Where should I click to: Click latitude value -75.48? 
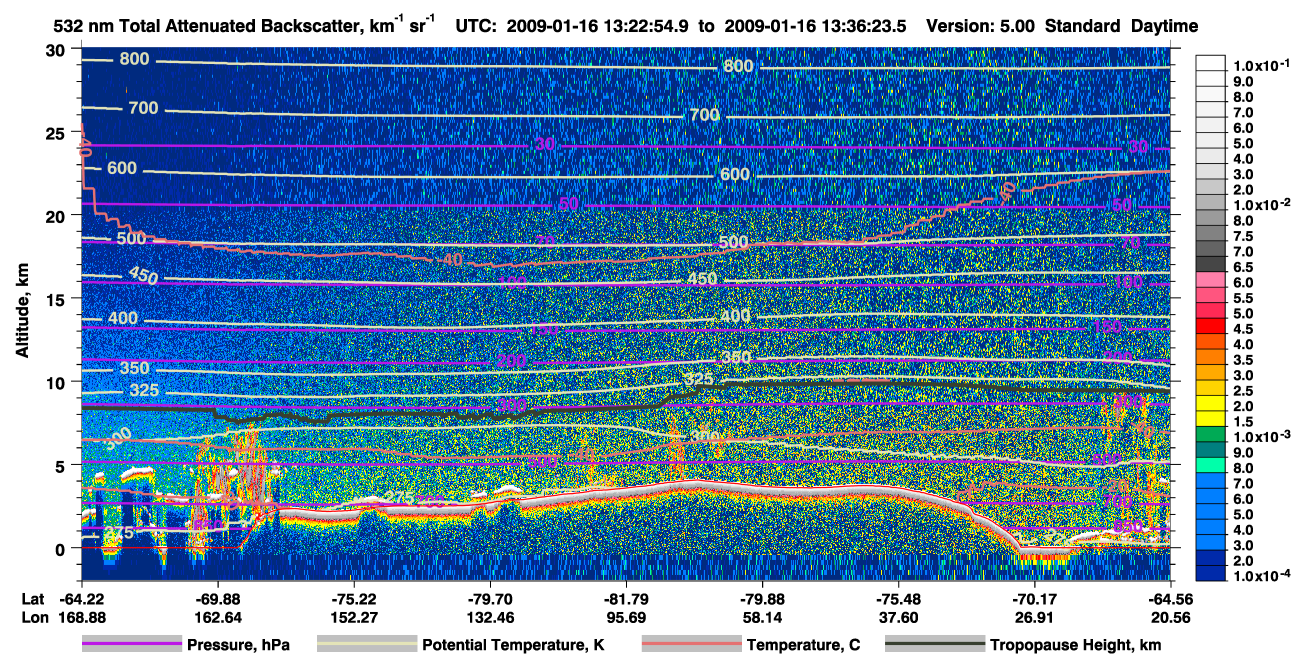pyautogui.click(x=899, y=599)
